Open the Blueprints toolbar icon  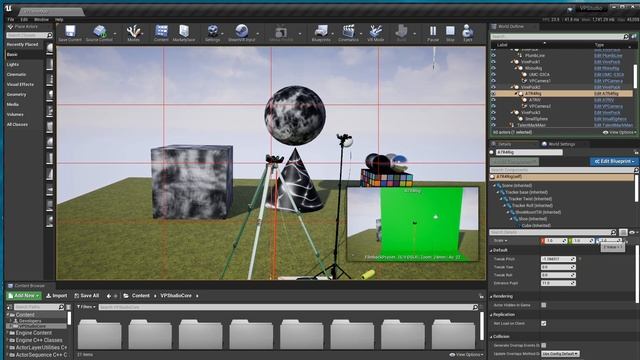pyautogui.click(x=321, y=31)
